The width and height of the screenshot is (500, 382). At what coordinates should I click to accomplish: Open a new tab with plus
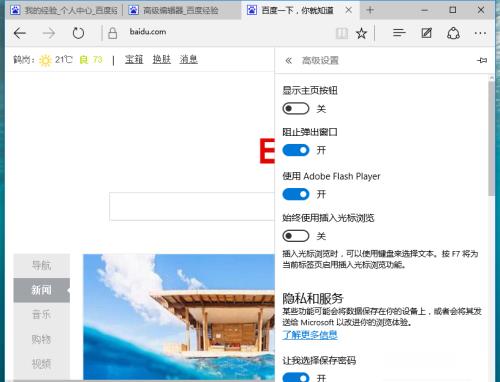[x=370, y=10]
